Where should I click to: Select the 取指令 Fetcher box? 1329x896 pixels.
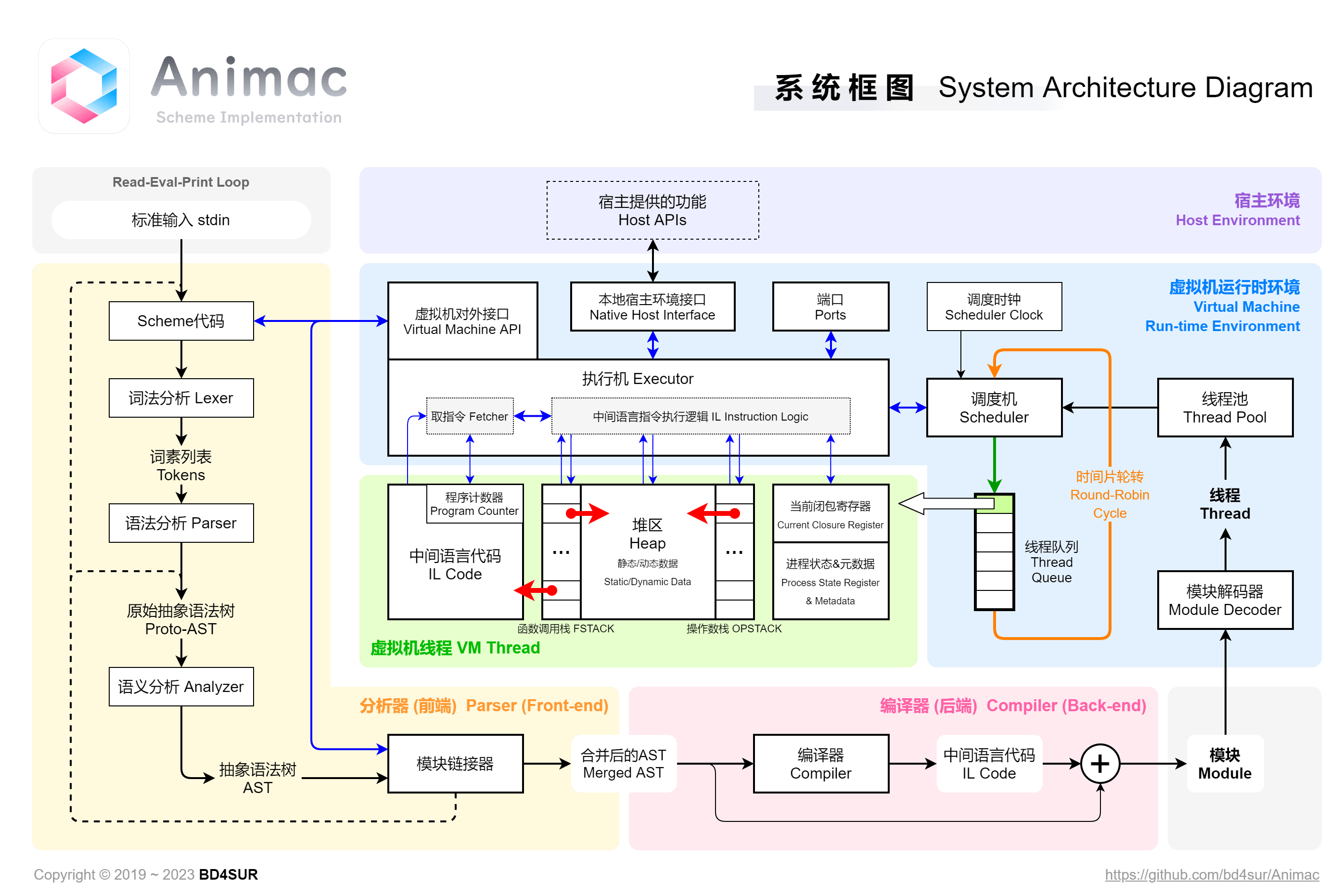(x=470, y=416)
